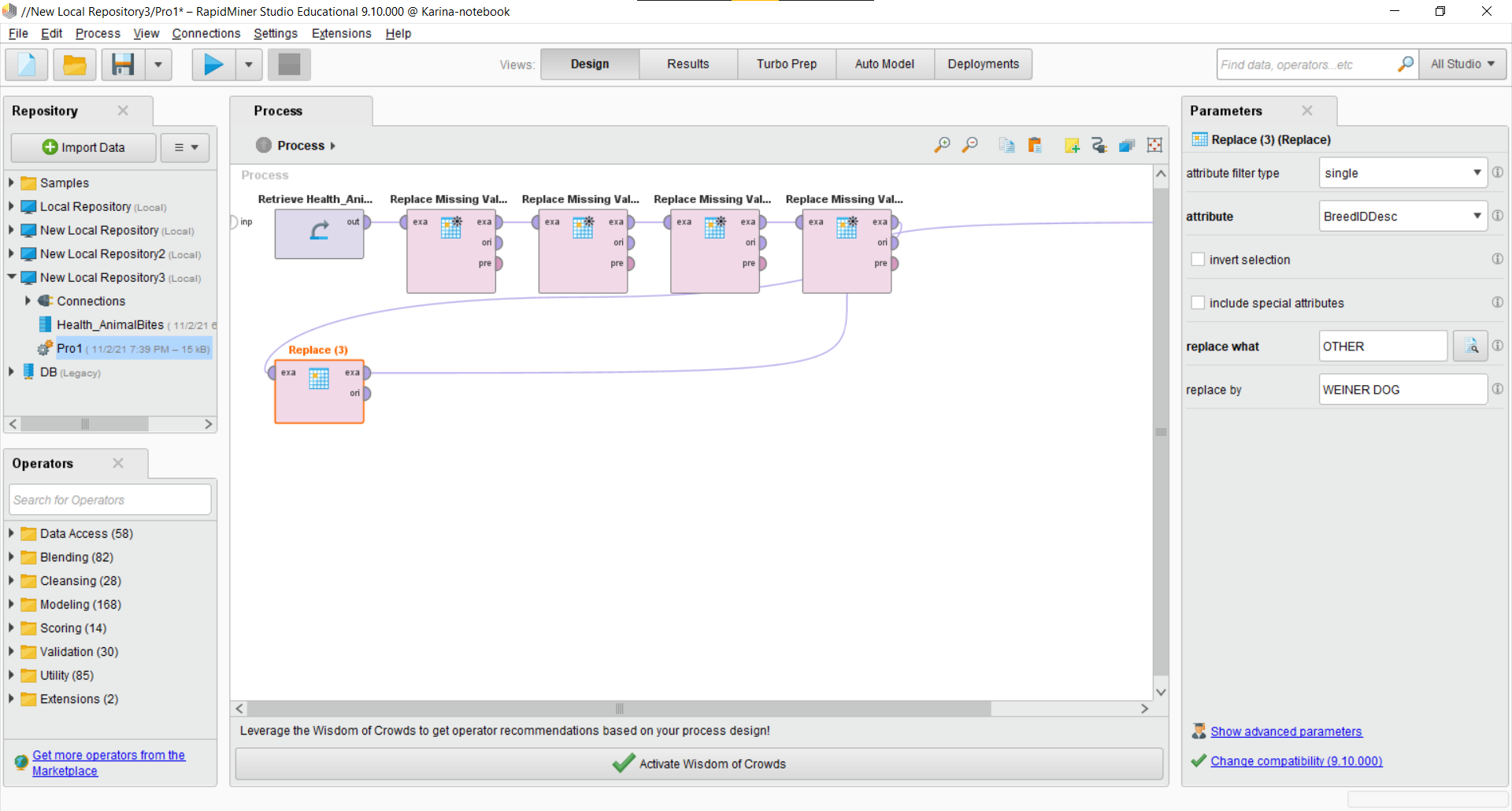The image size is (1512, 811).
Task: Select the Retrieve Health_AnimalBites operator
Action: click(x=319, y=234)
